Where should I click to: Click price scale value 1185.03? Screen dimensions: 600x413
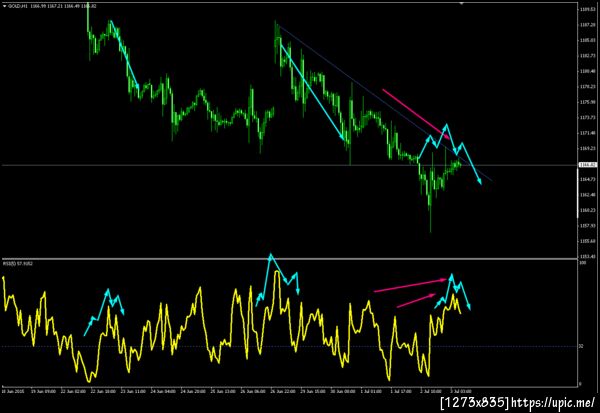[588, 40]
